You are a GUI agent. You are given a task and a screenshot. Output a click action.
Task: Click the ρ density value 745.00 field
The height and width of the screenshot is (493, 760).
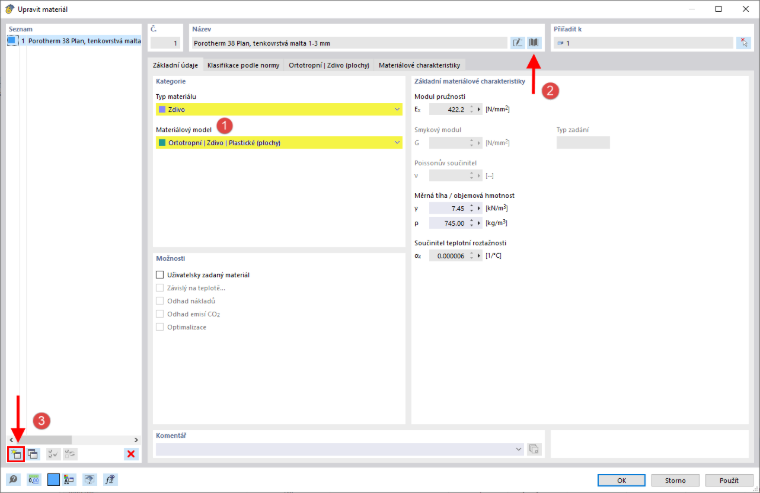pos(448,223)
